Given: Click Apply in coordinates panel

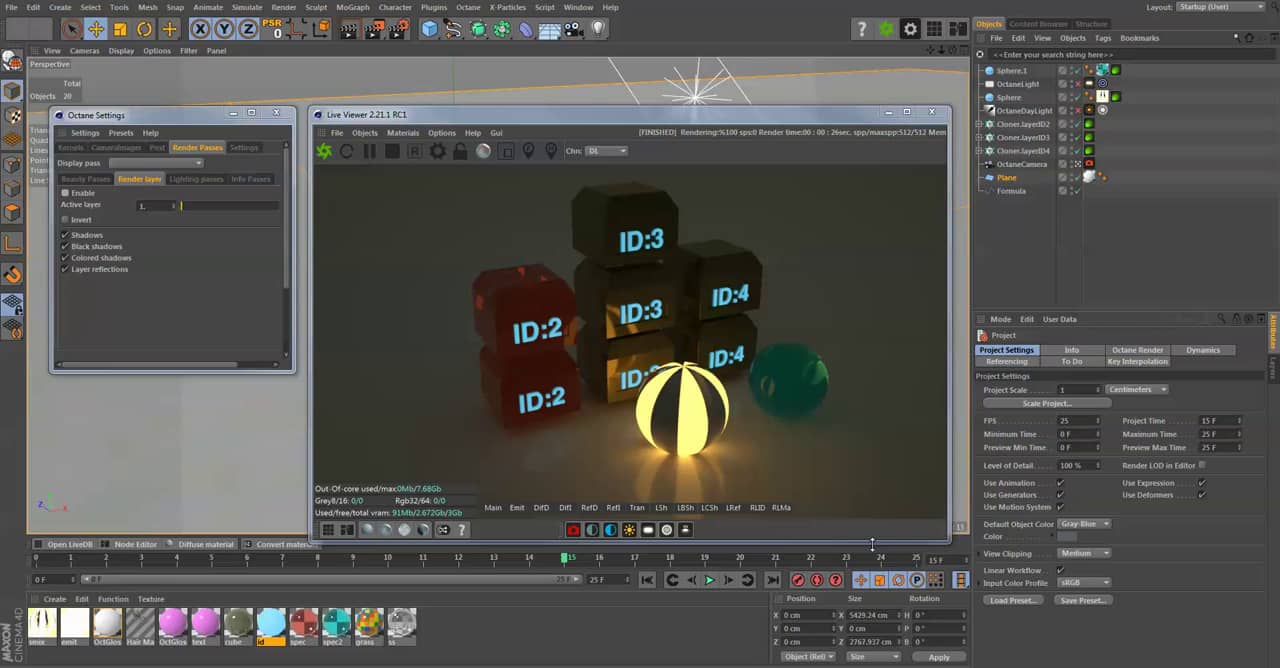Looking at the screenshot, I should pyautogui.click(x=939, y=657).
